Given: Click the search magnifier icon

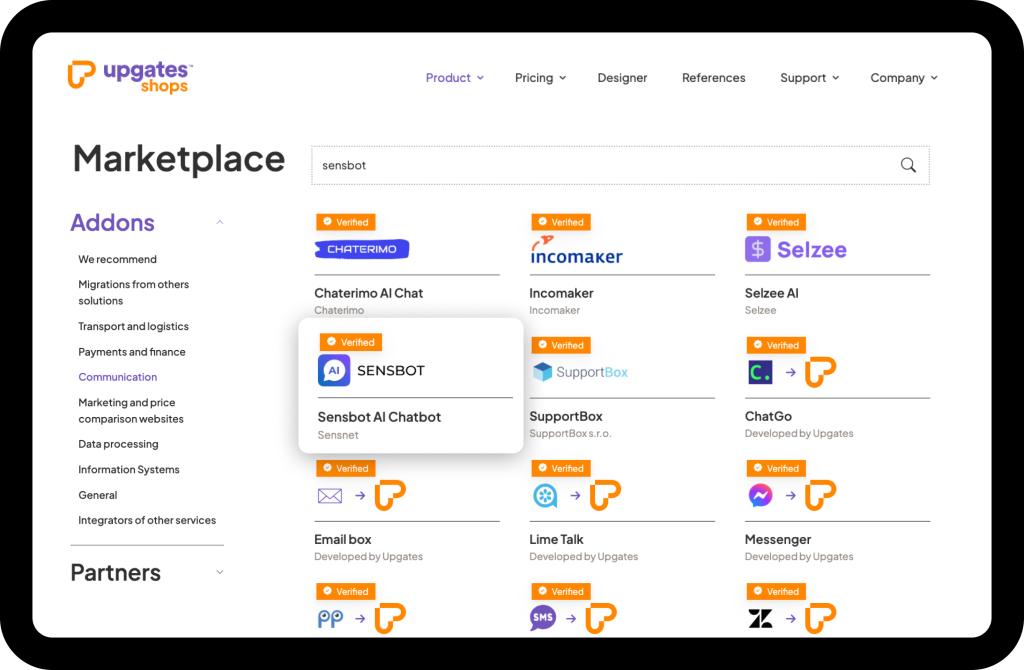Looking at the screenshot, I should 907,165.
